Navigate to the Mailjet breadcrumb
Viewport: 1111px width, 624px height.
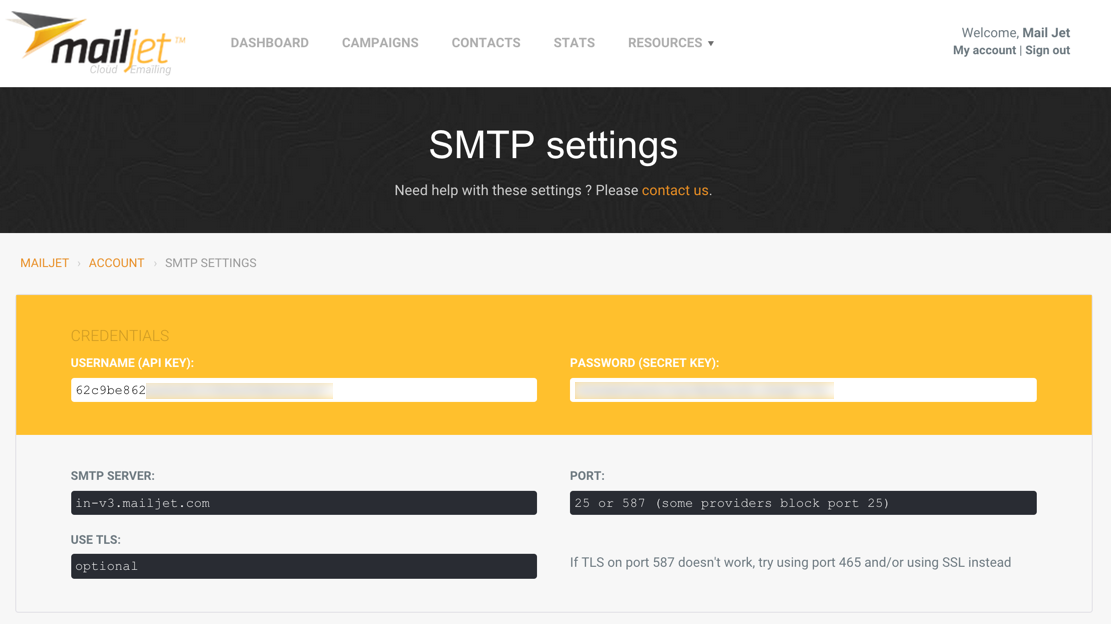tap(45, 263)
